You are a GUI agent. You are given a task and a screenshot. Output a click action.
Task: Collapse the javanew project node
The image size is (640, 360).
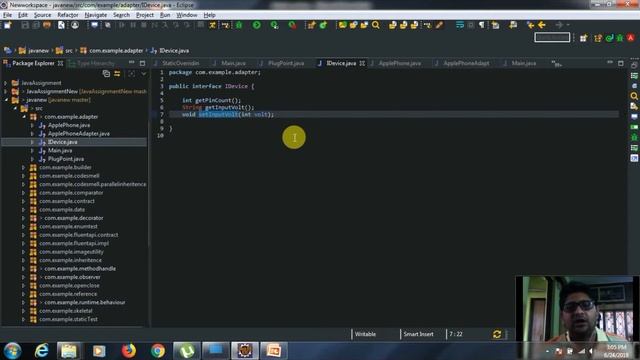[x=6, y=100]
